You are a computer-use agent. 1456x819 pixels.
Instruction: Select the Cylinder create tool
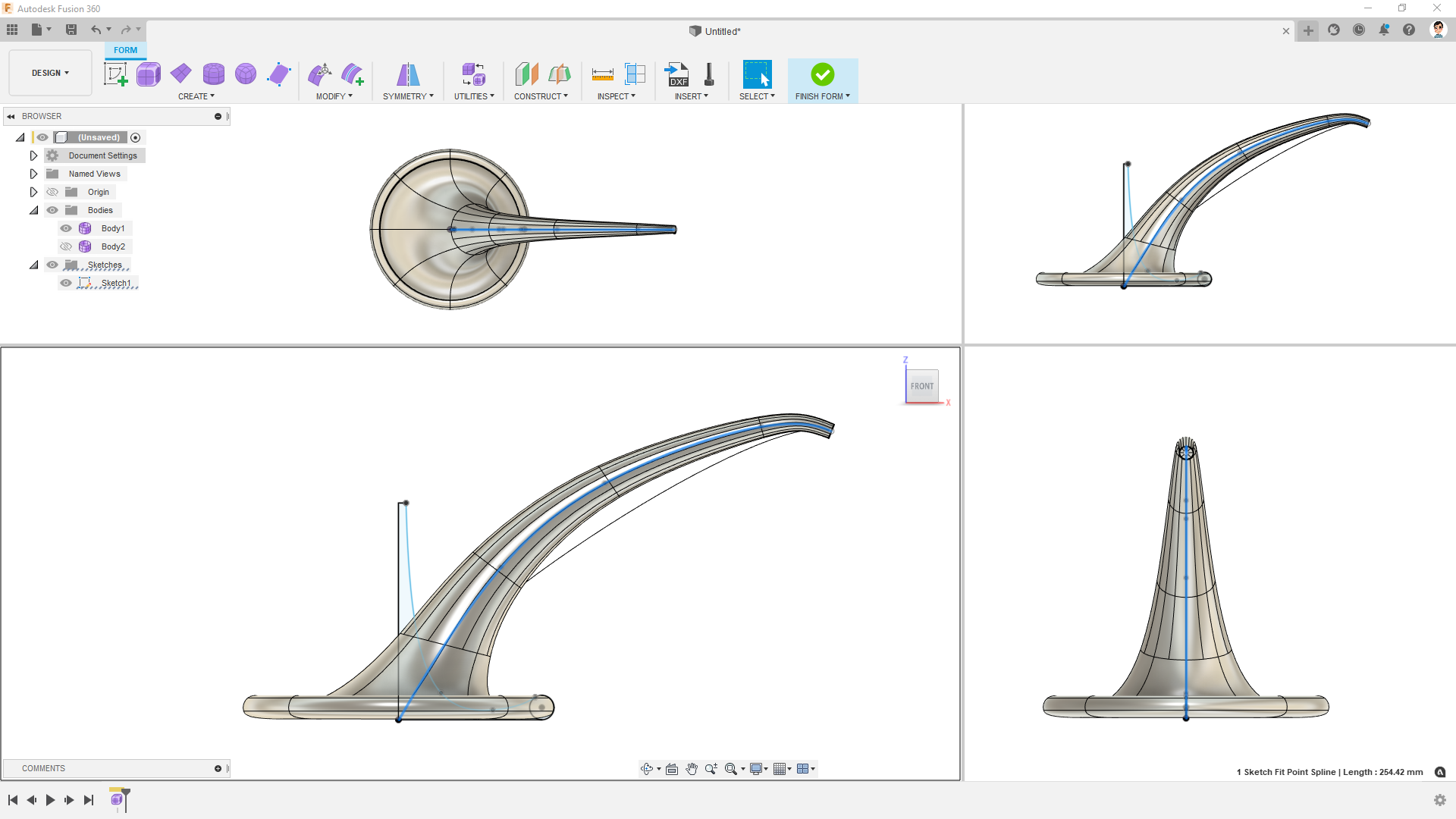pos(214,74)
